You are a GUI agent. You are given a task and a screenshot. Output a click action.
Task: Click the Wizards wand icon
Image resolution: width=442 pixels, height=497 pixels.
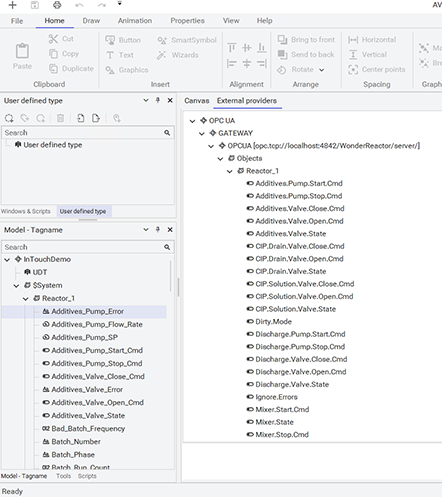161,55
